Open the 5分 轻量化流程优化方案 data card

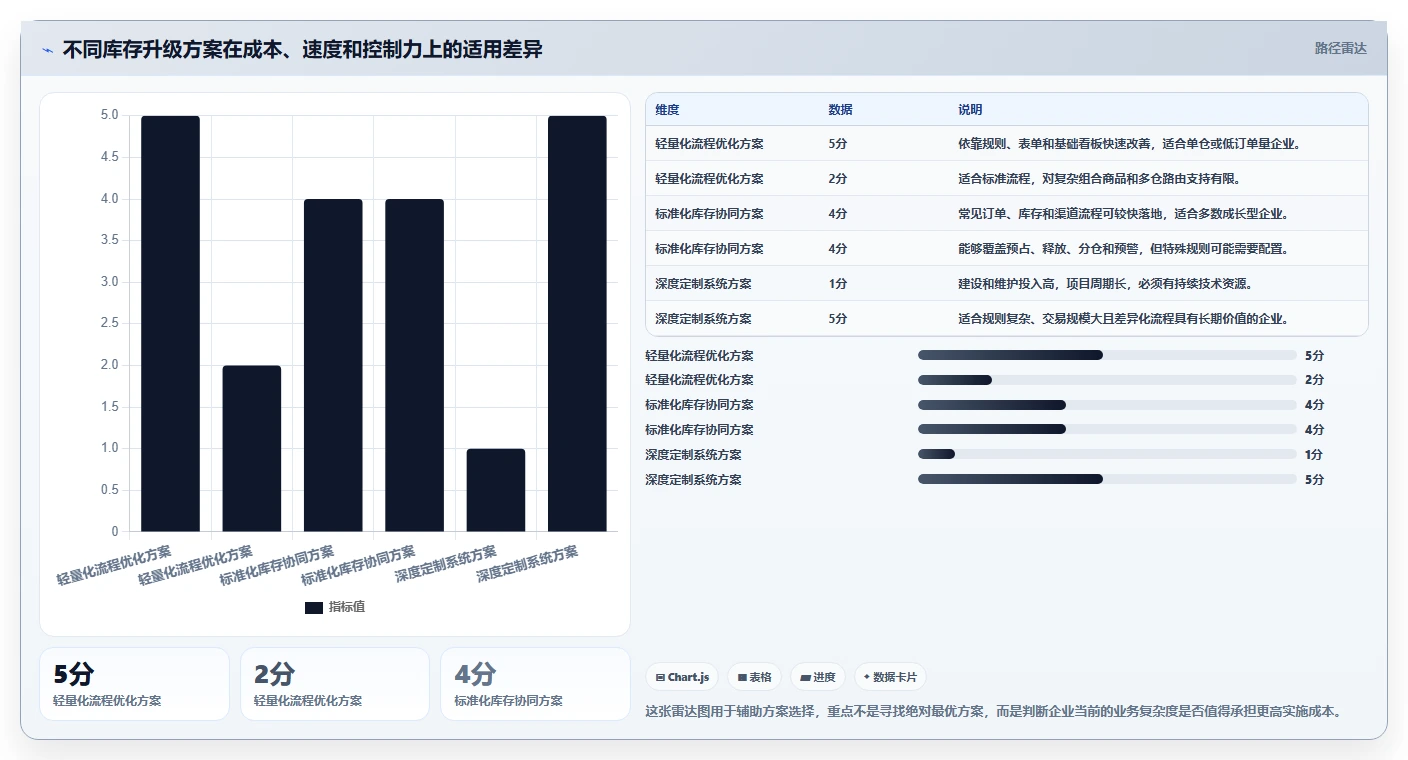point(135,684)
